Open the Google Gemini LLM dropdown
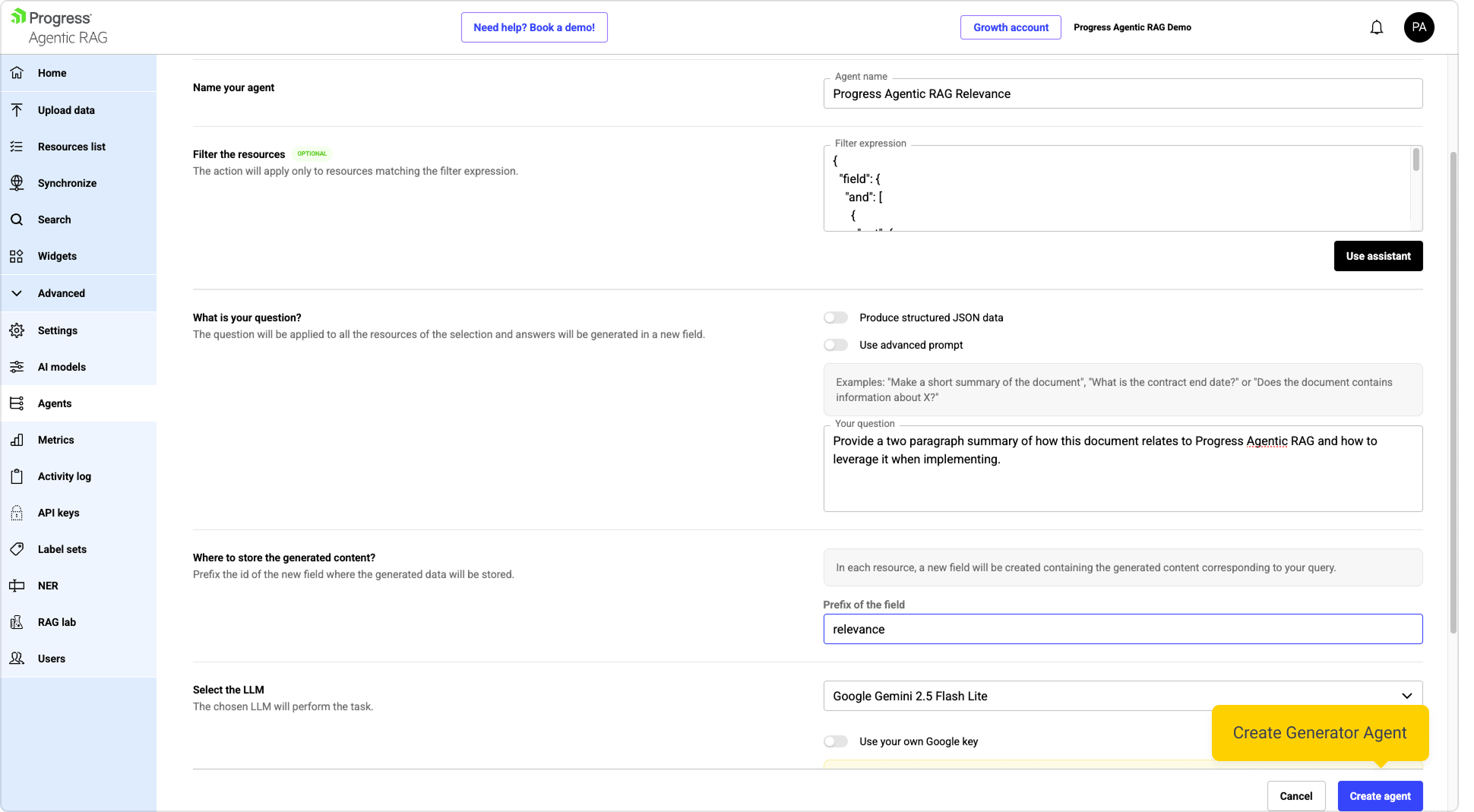This screenshot has height=812, width=1474. [1122, 696]
